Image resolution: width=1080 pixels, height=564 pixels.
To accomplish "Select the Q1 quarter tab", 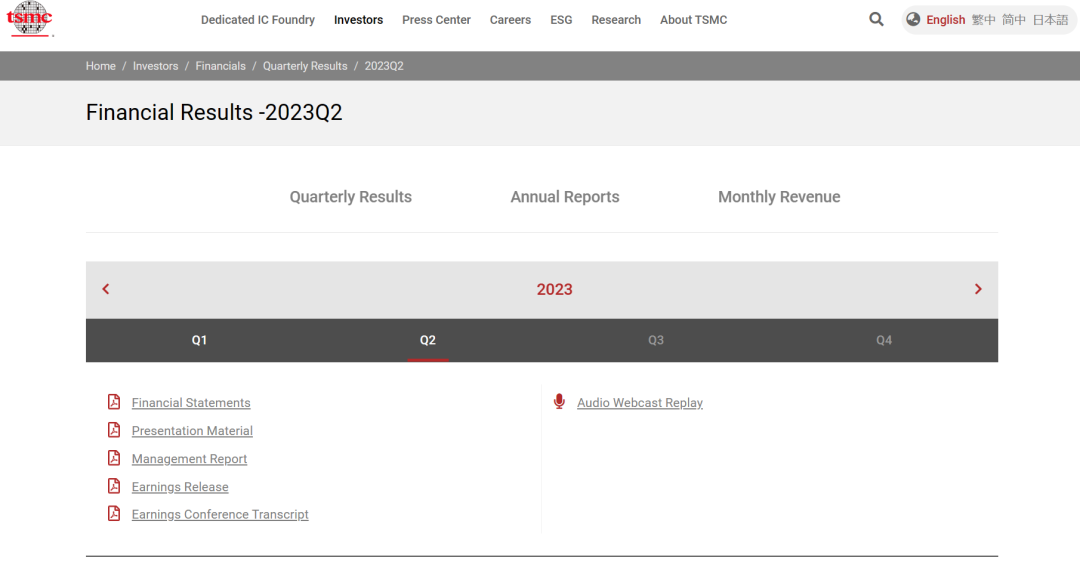I will tap(199, 340).
